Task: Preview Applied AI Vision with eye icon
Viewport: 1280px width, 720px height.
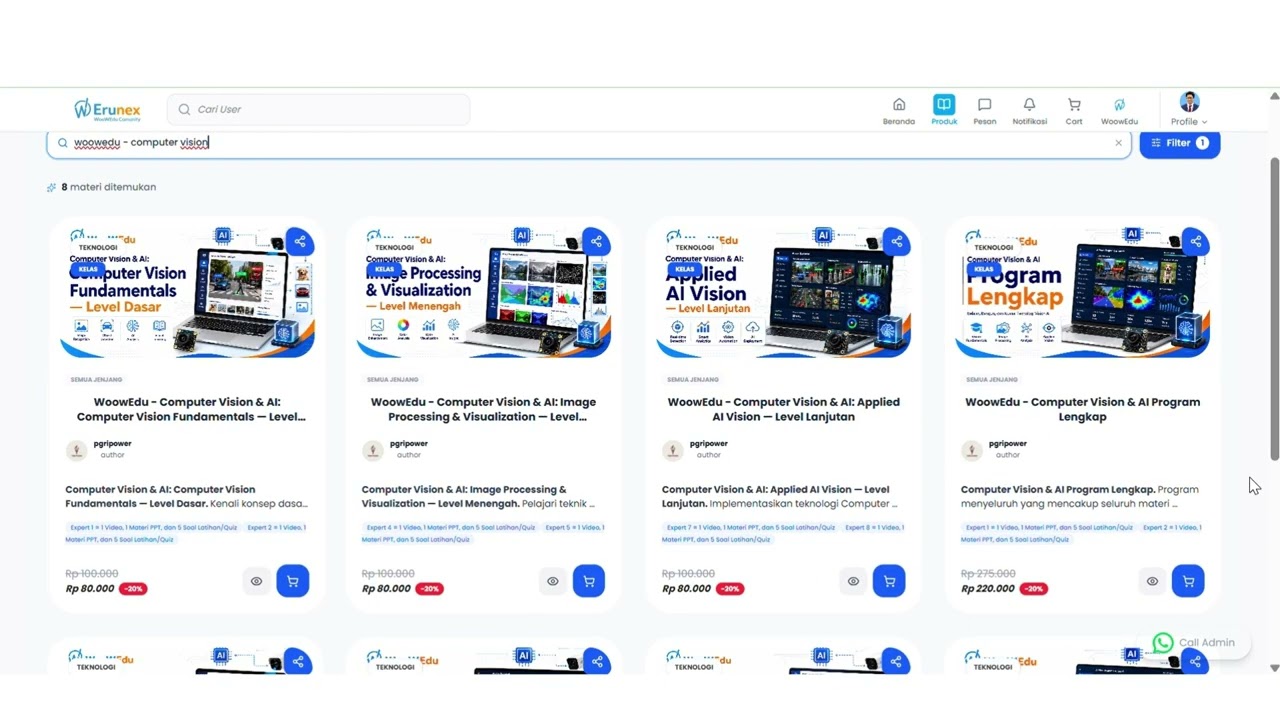Action: 853,581
